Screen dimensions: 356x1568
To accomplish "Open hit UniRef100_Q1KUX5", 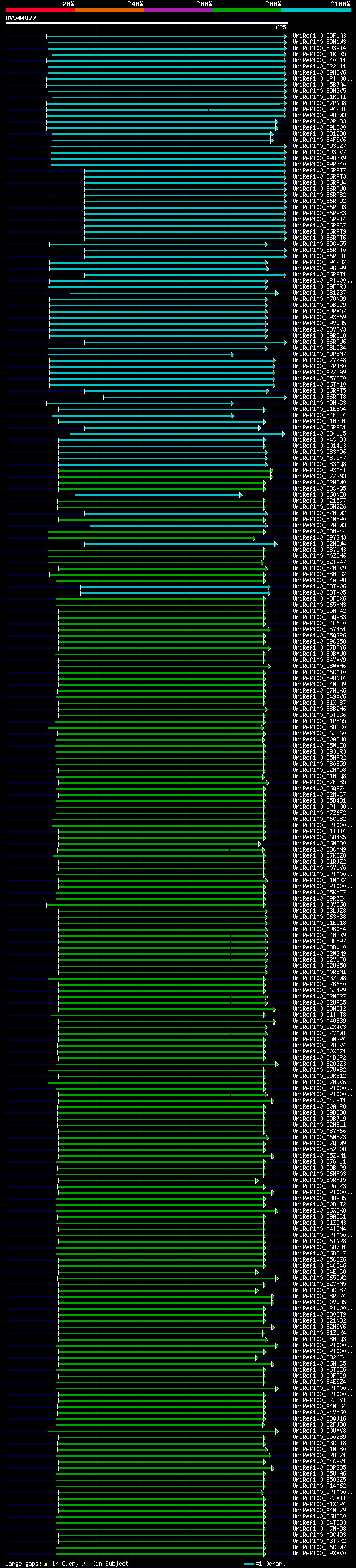I will click(319, 54).
